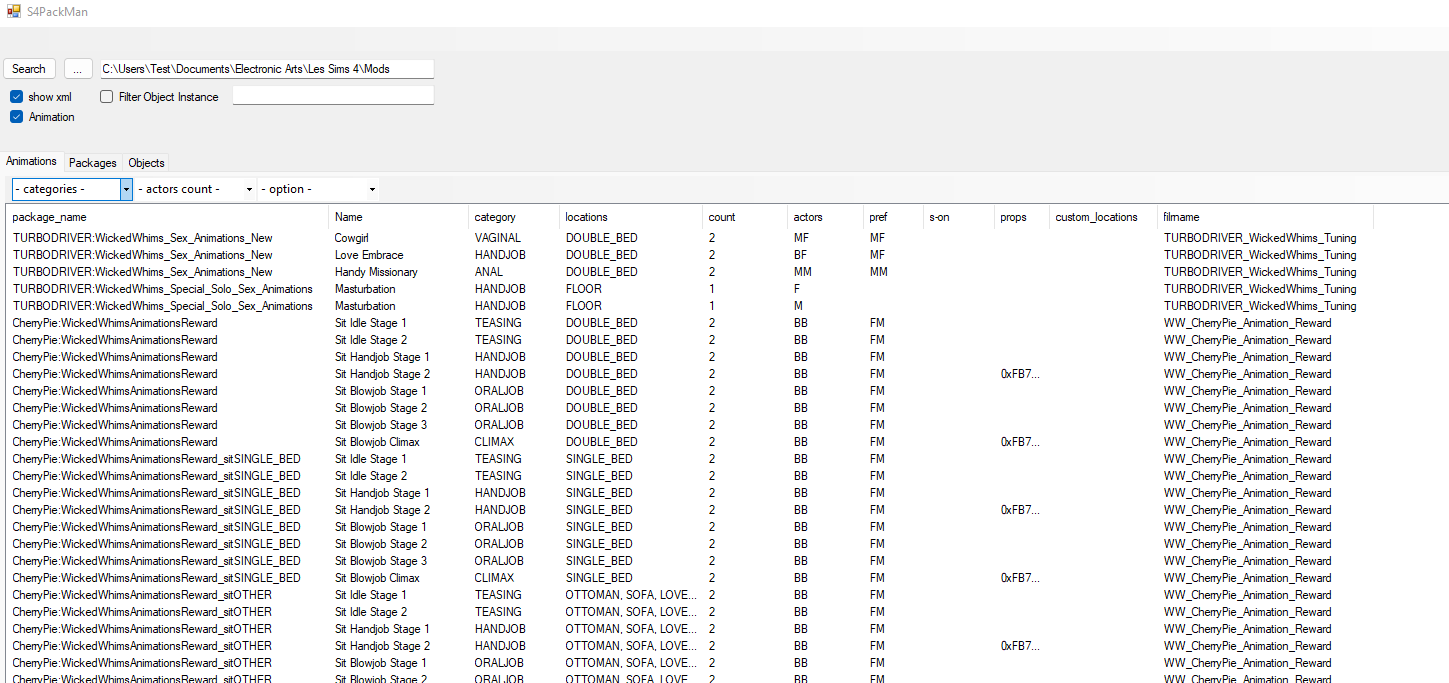Click the first 'TEASING' category cell

coord(498,323)
